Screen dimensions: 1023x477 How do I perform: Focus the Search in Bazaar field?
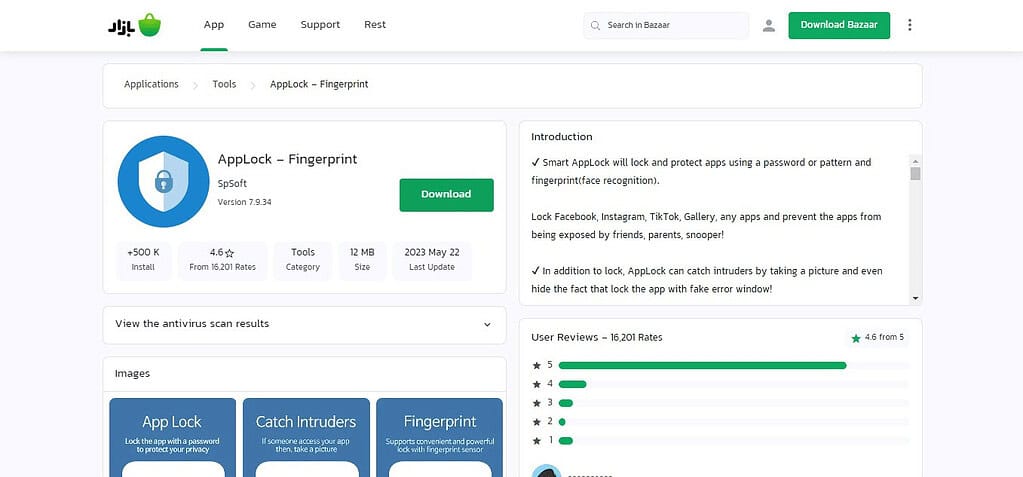coord(666,25)
